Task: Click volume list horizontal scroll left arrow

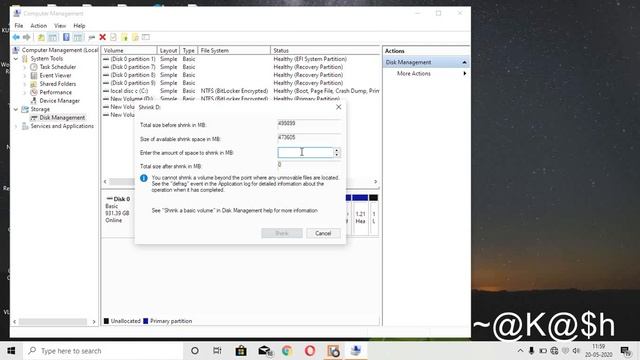Action: click(x=105, y=182)
